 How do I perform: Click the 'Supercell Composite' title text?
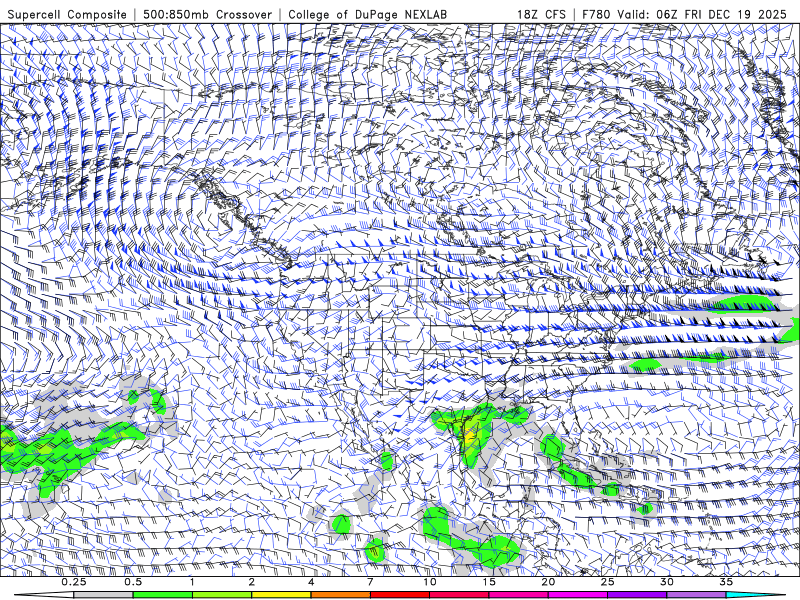67,14
